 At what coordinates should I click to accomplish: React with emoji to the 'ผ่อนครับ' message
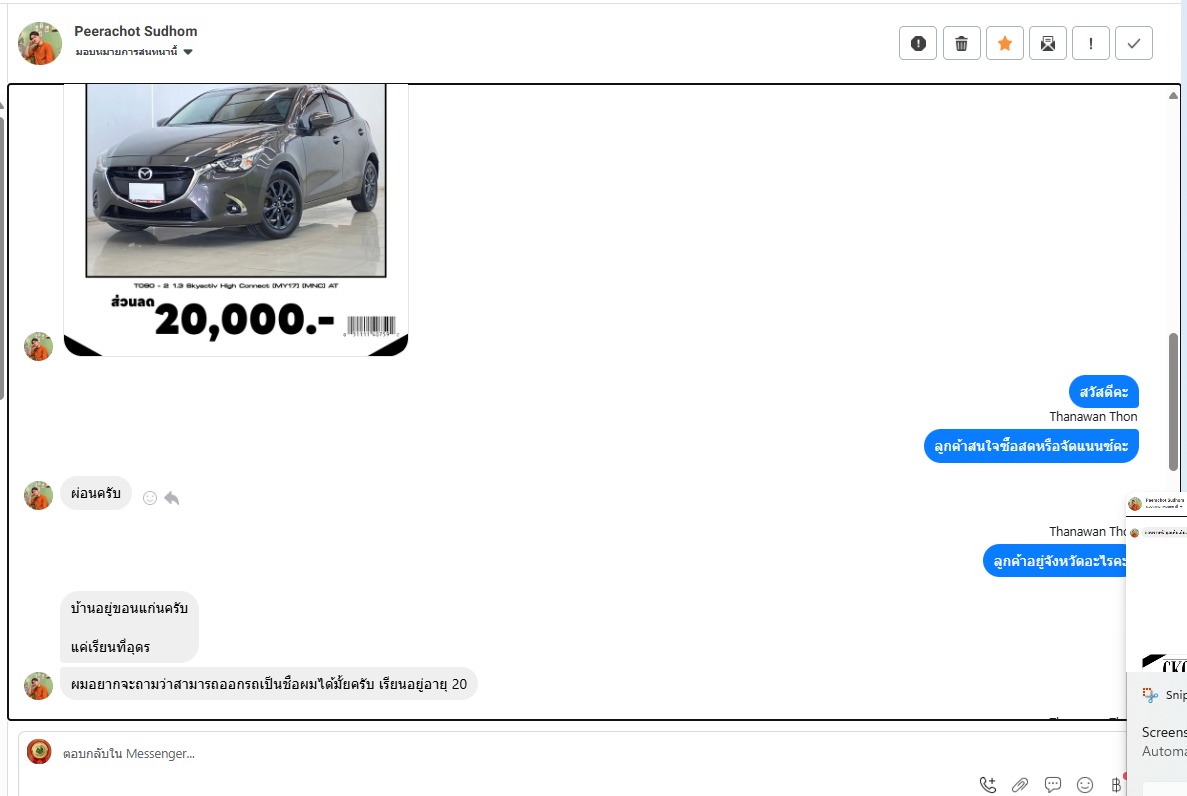point(150,498)
